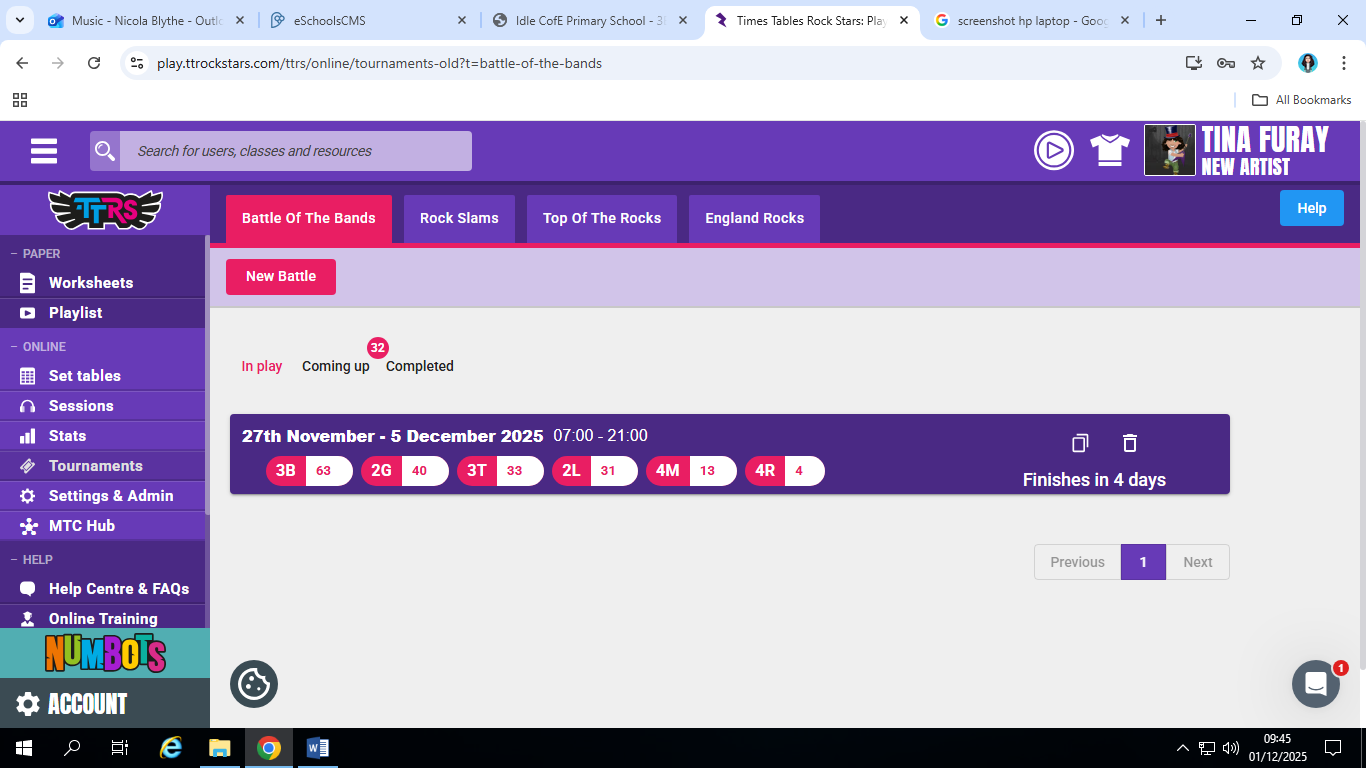The height and width of the screenshot is (768, 1366).
Task: Click the play circle icon in the header
Action: pyautogui.click(x=1054, y=150)
